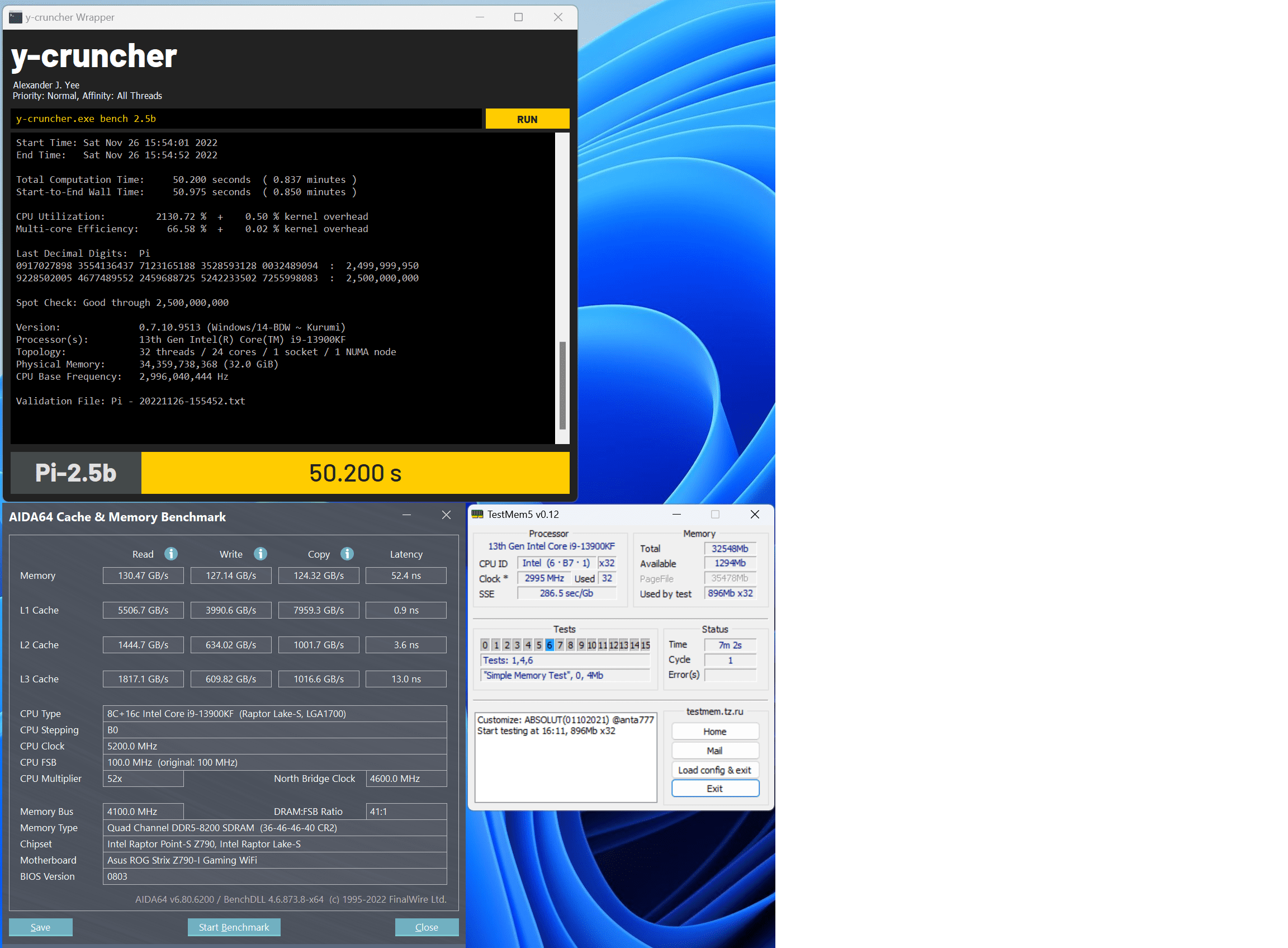Click the TestMem5 Clock value 2995 MHz

[544, 578]
